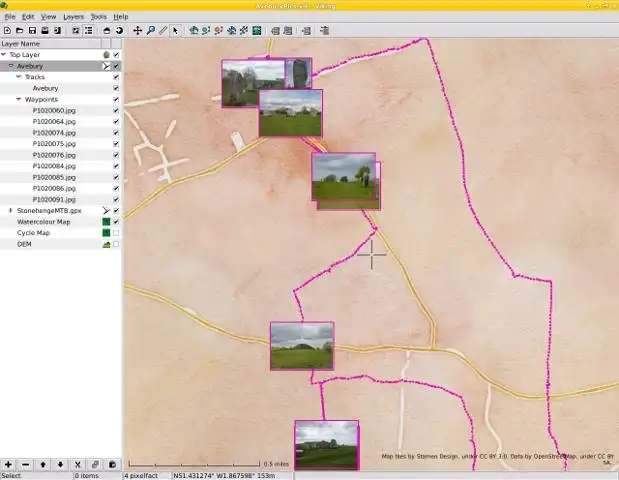Click the New file toolbar icon
The width and height of the screenshot is (619, 480).
tap(7, 30)
